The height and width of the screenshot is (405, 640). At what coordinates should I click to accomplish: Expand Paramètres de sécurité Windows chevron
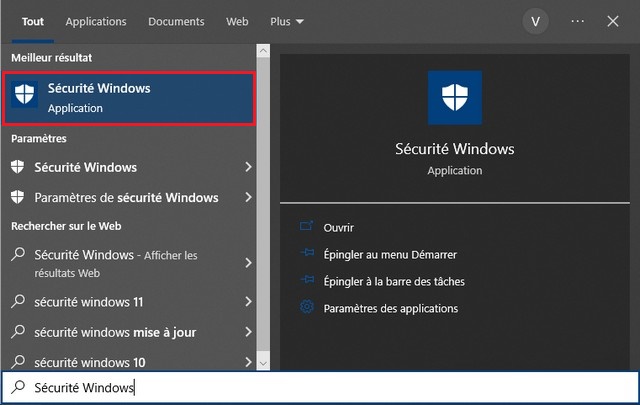248,197
